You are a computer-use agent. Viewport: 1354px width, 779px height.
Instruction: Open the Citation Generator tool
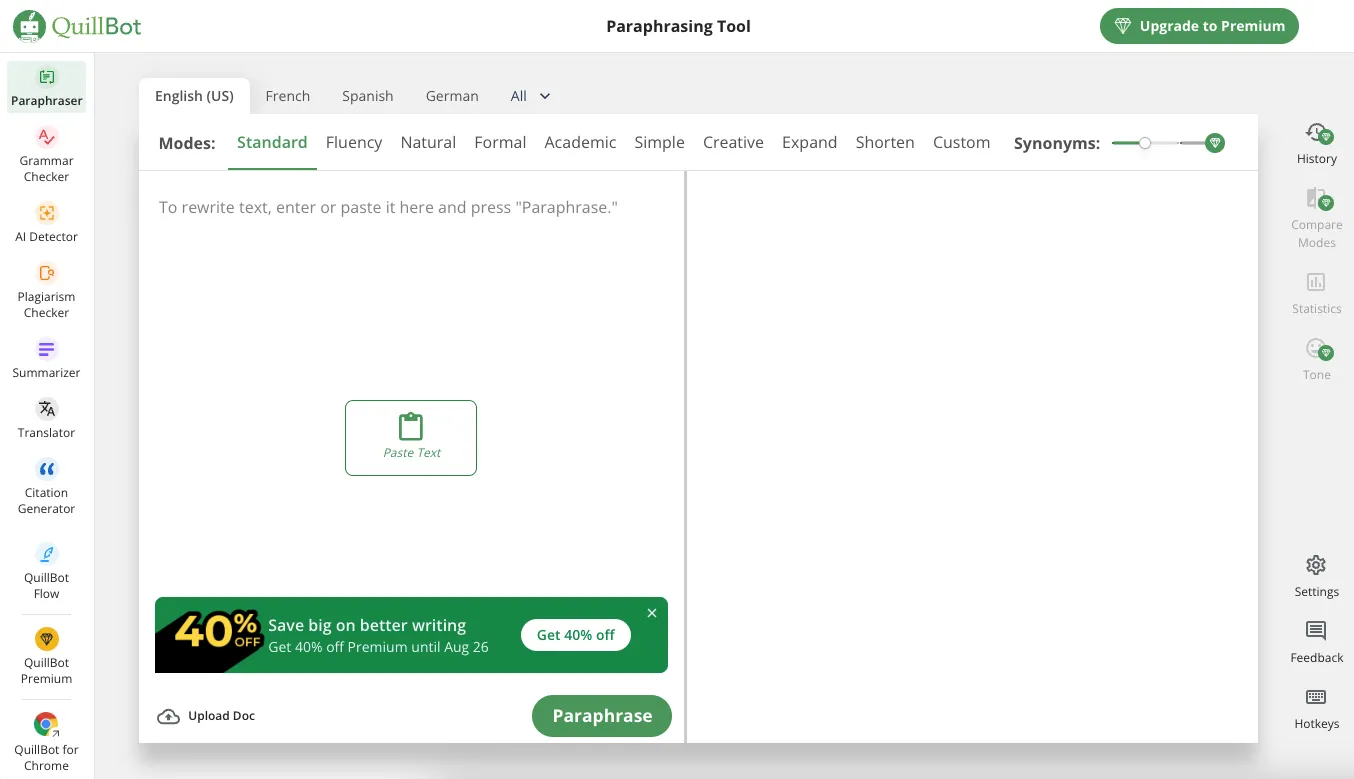coord(46,486)
